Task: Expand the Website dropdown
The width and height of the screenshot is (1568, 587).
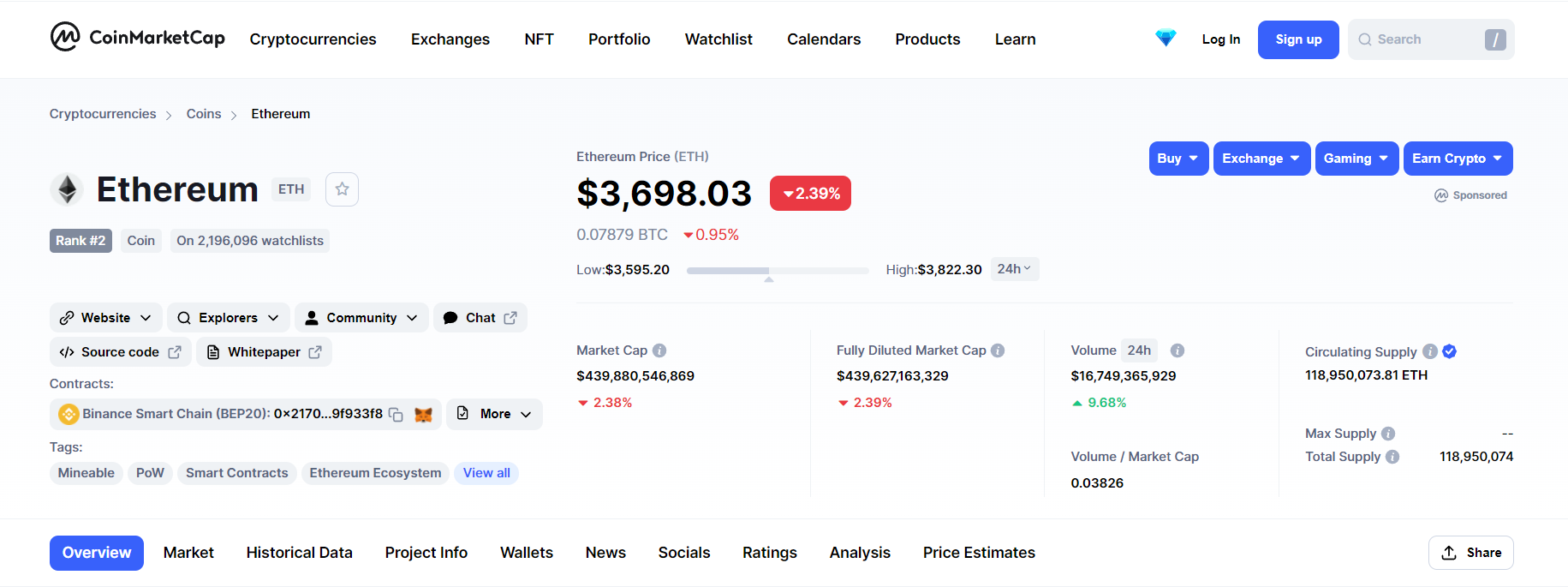Action: pos(105,318)
